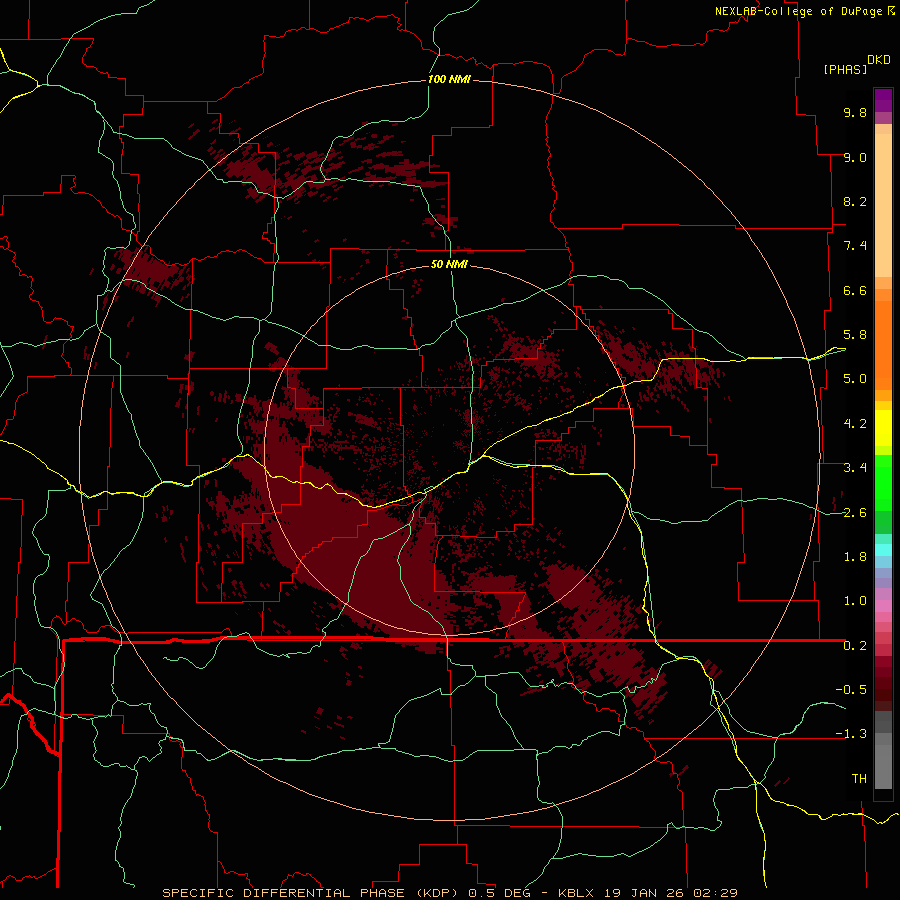Click the 9.8 value on the color scale
The image size is (900, 900).
pos(855,112)
